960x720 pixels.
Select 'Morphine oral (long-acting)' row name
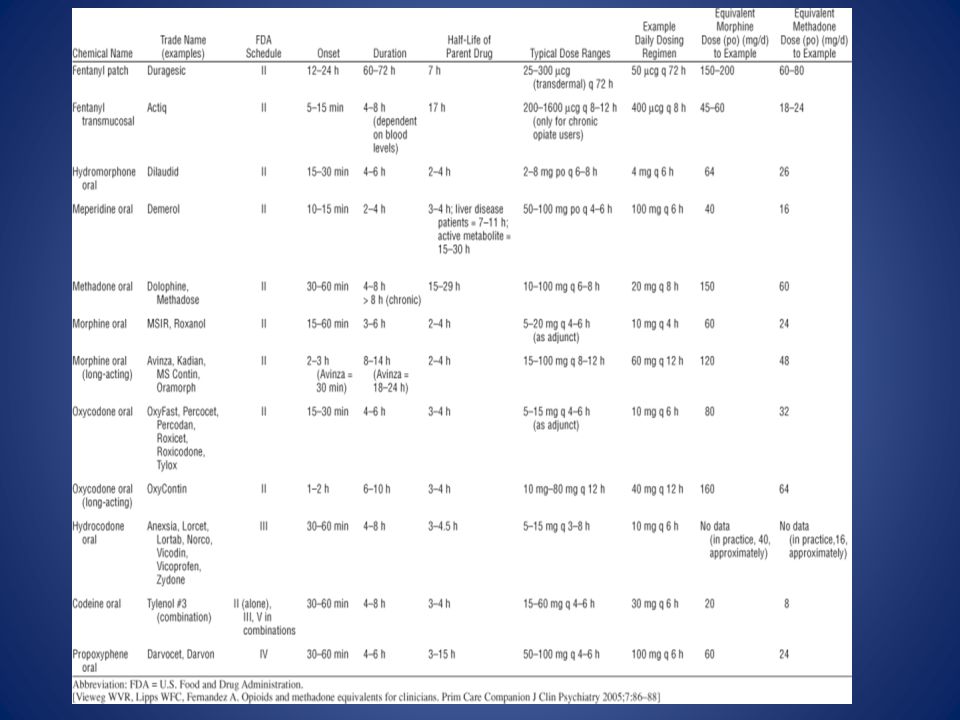(102, 367)
